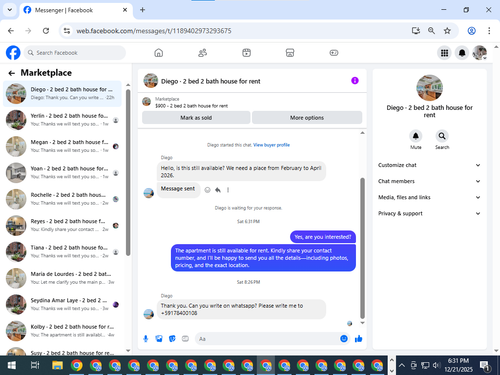This screenshot has height=375, width=500.
Task: Expand Chat members section
Action: 429,181
